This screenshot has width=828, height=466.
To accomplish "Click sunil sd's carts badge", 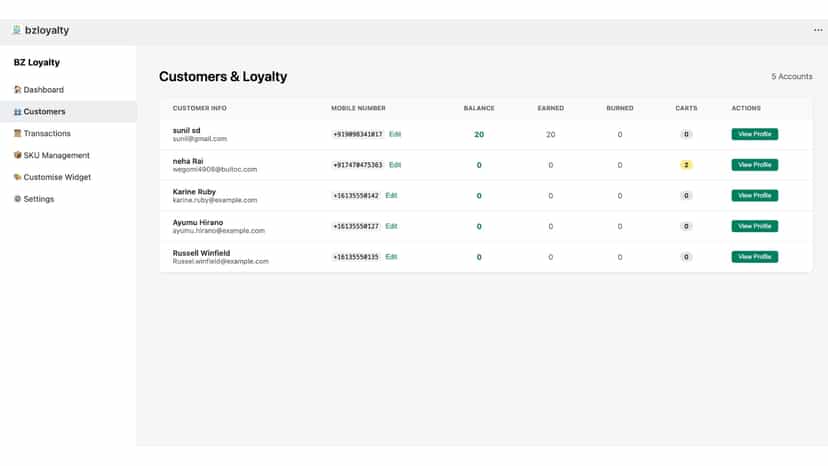I will tap(686, 134).
